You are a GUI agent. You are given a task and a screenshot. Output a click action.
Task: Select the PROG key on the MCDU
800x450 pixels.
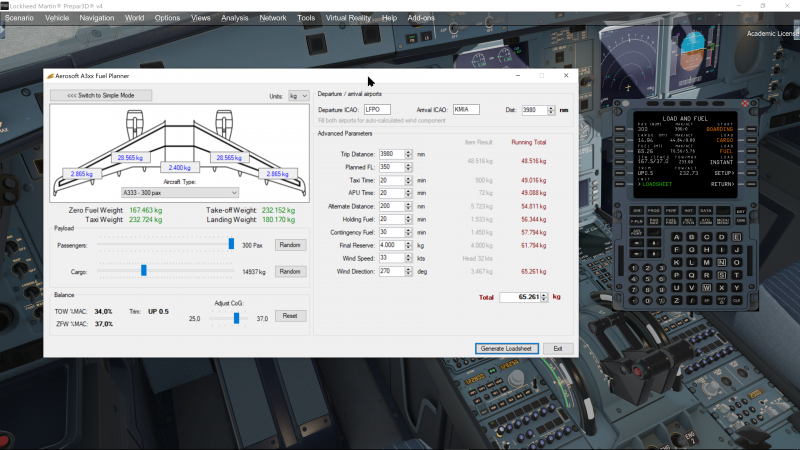(x=654, y=210)
